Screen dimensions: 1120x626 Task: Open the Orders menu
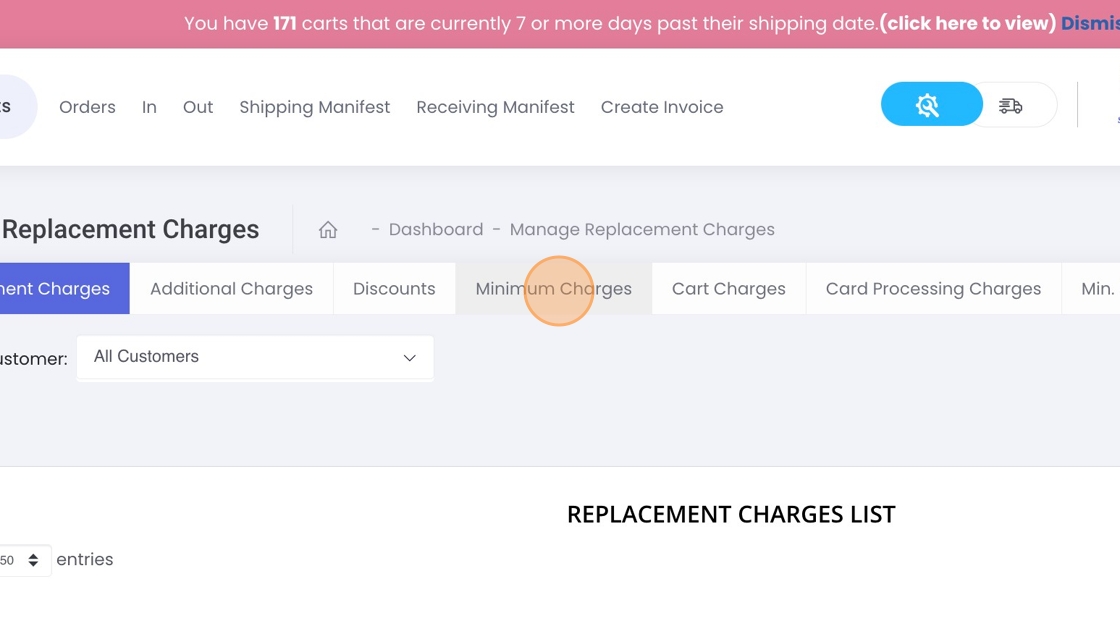click(x=87, y=107)
